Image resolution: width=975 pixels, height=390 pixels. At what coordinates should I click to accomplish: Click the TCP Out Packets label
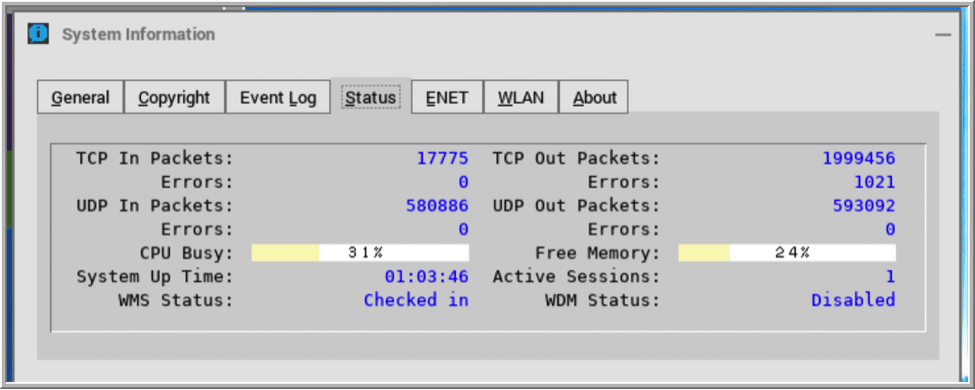(576, 158)
